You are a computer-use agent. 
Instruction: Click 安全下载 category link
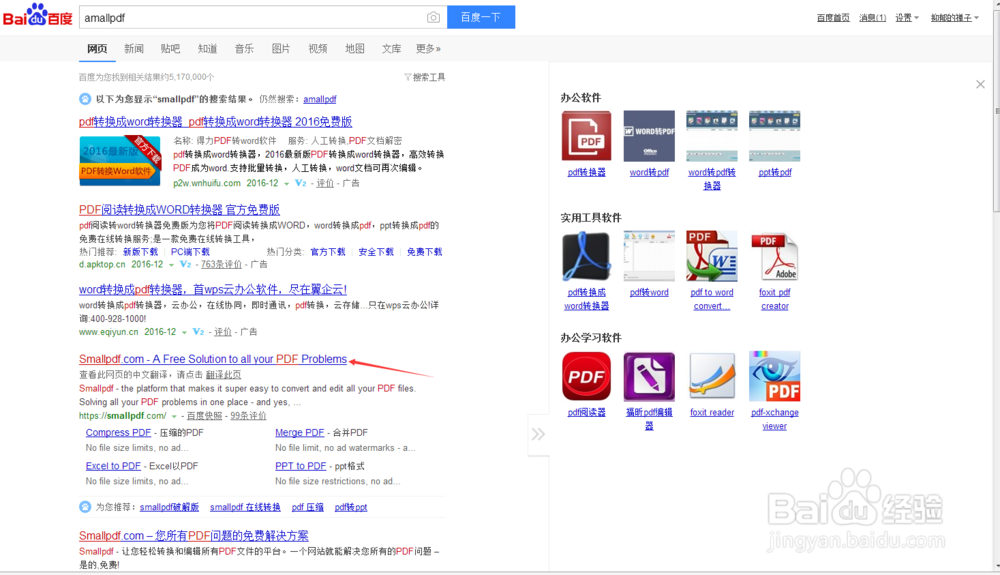376,252
